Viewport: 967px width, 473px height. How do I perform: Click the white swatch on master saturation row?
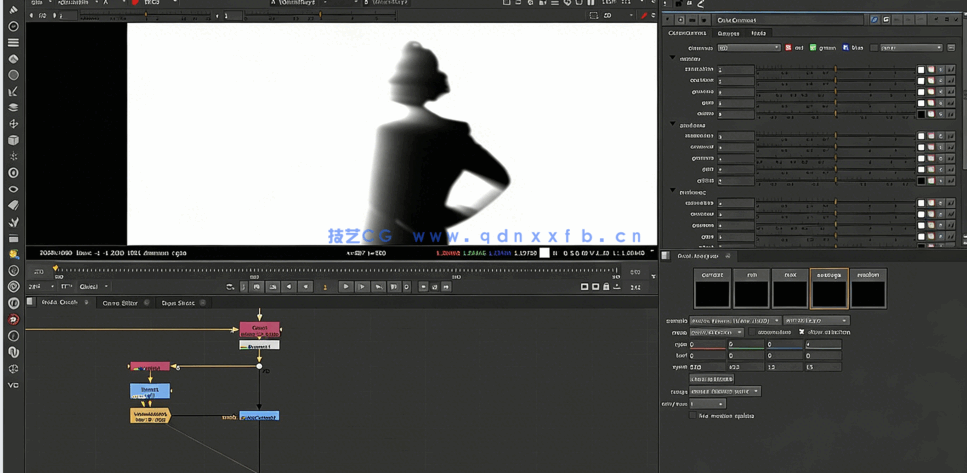(921, 70)
